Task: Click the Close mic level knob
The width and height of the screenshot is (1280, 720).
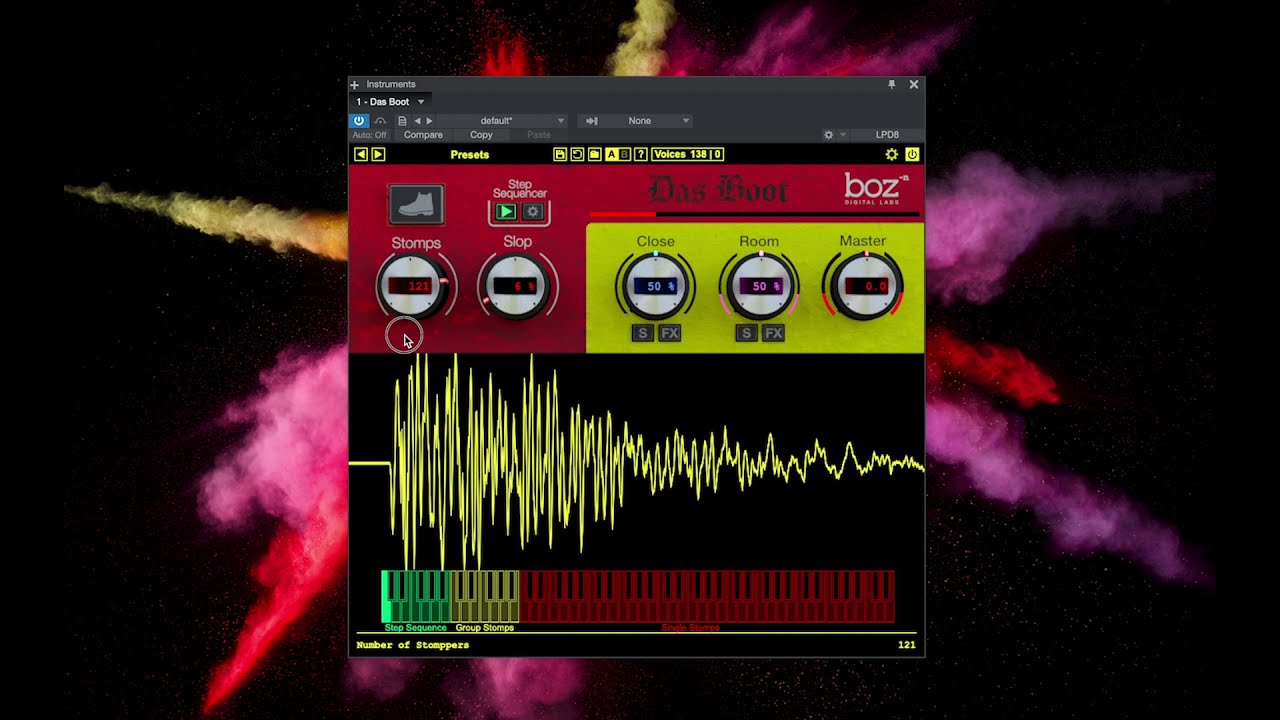Action: 655,286
